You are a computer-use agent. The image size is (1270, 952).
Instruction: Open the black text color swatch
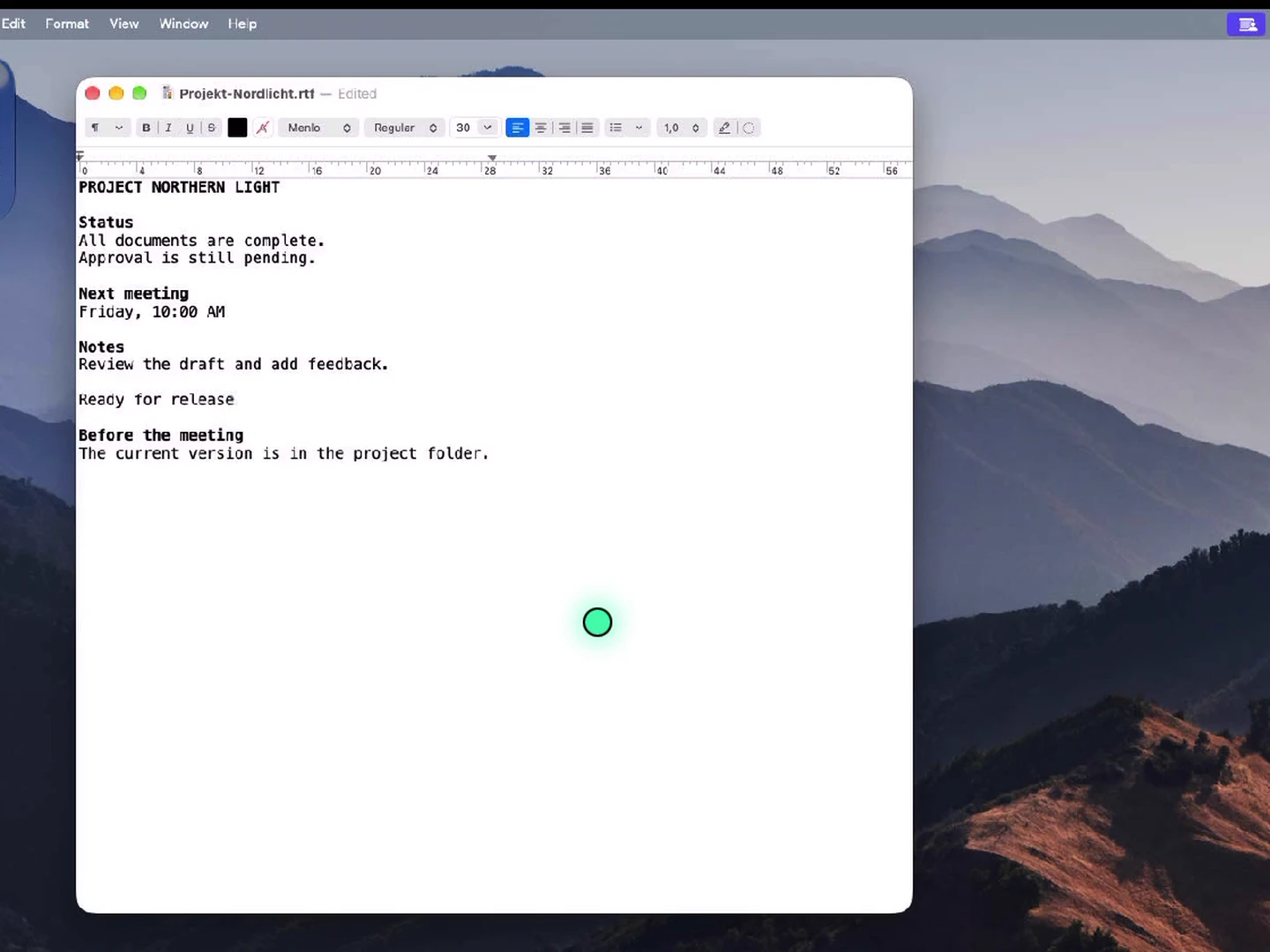237,128
